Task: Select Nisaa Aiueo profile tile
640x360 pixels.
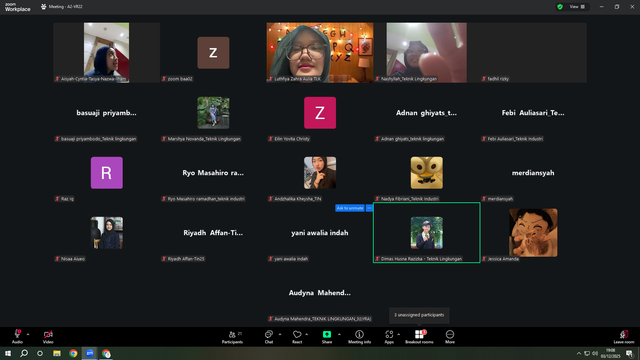Action: pyautogui.click(x=107, y=233)
